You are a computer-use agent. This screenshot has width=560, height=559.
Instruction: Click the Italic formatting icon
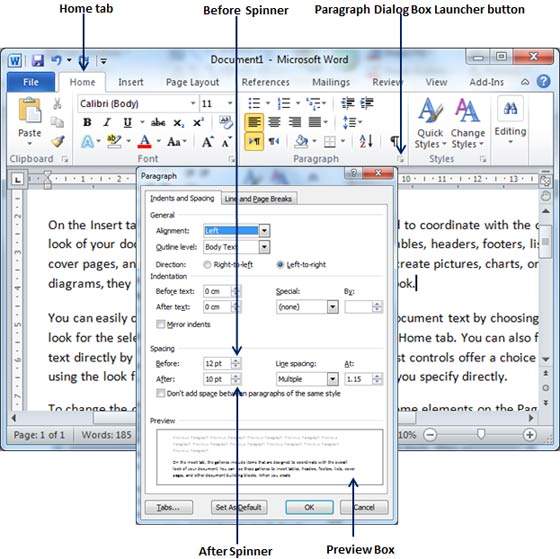pos(107,123)
